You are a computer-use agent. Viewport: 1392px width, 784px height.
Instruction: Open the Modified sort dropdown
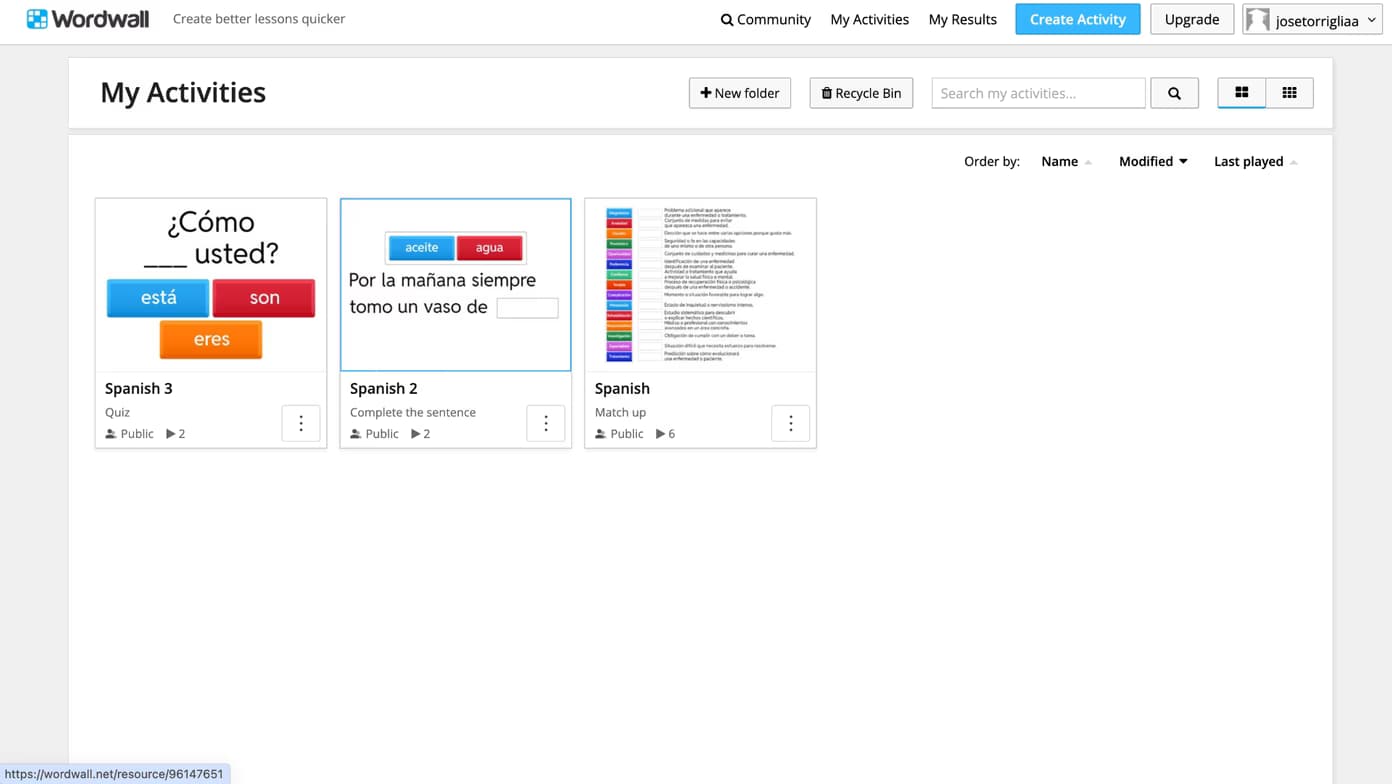point(1152,161)
